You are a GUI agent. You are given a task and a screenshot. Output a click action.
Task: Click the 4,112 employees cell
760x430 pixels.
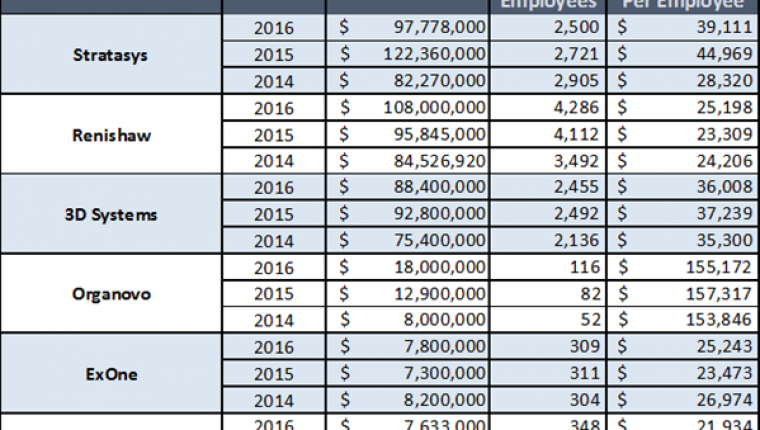[x=548, y=134]
